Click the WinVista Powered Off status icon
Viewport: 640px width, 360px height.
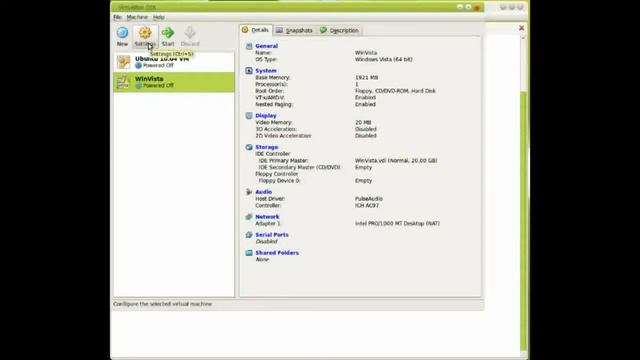pos(138,86)
